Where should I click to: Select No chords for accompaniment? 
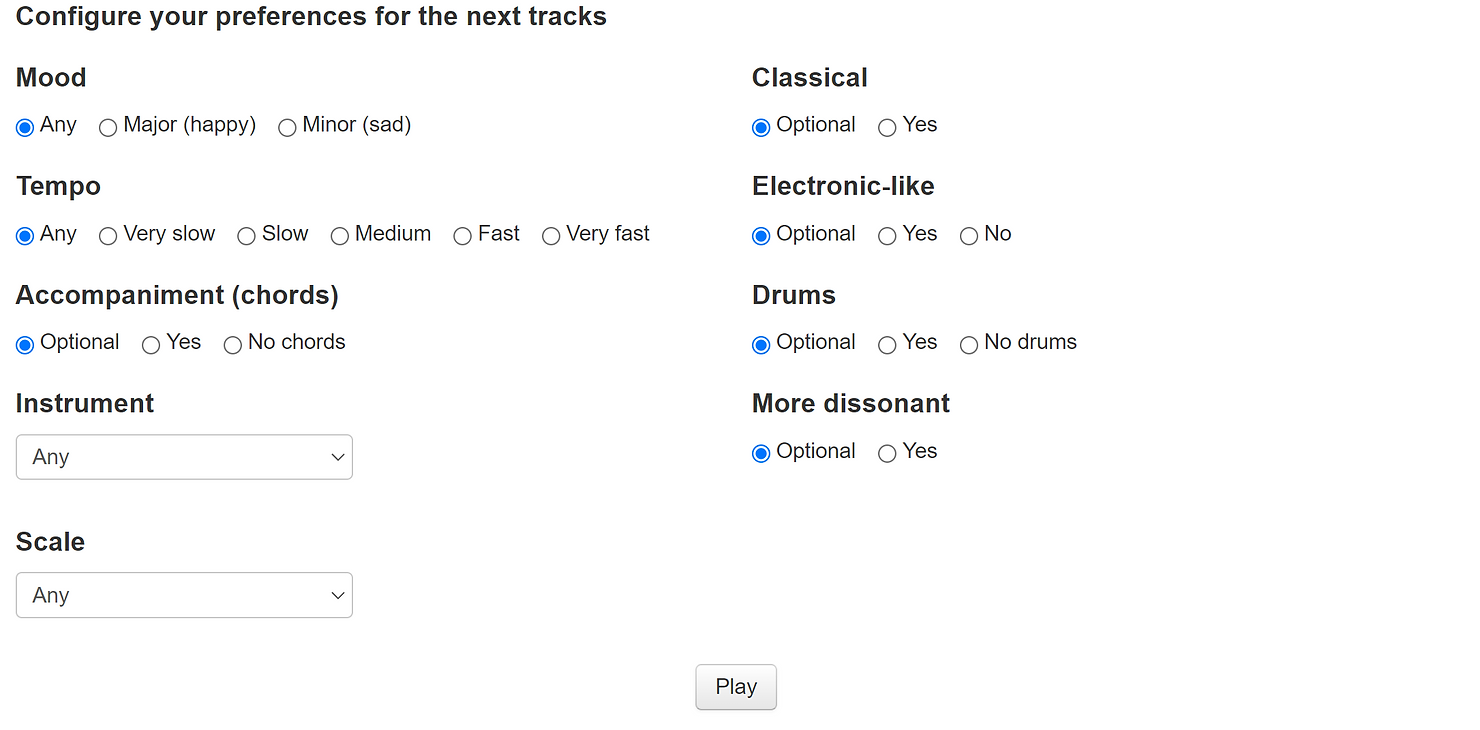pos(233,345)
